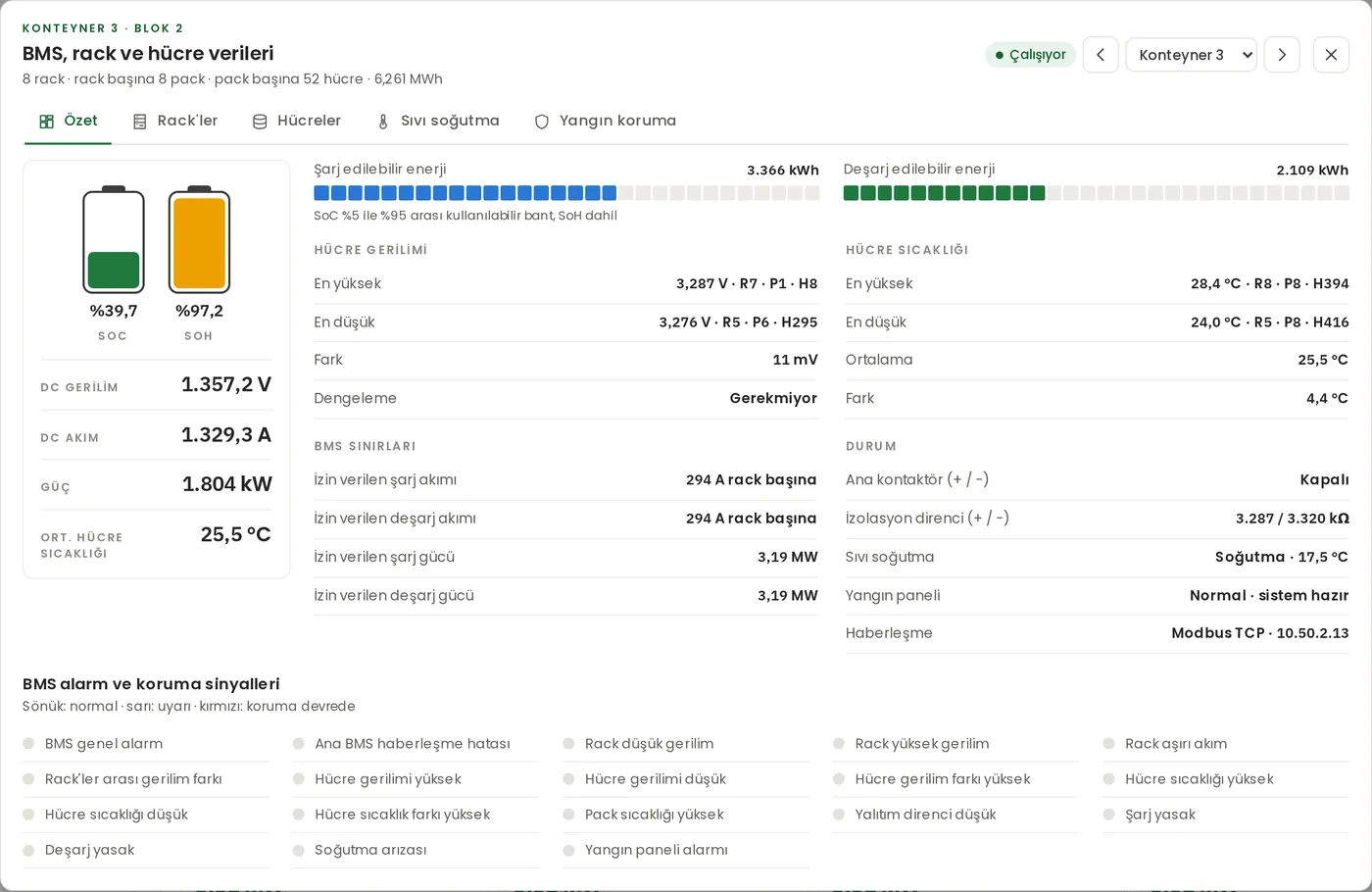Click the Deşarj edilebilir enerji green bar

point(1096,193)
